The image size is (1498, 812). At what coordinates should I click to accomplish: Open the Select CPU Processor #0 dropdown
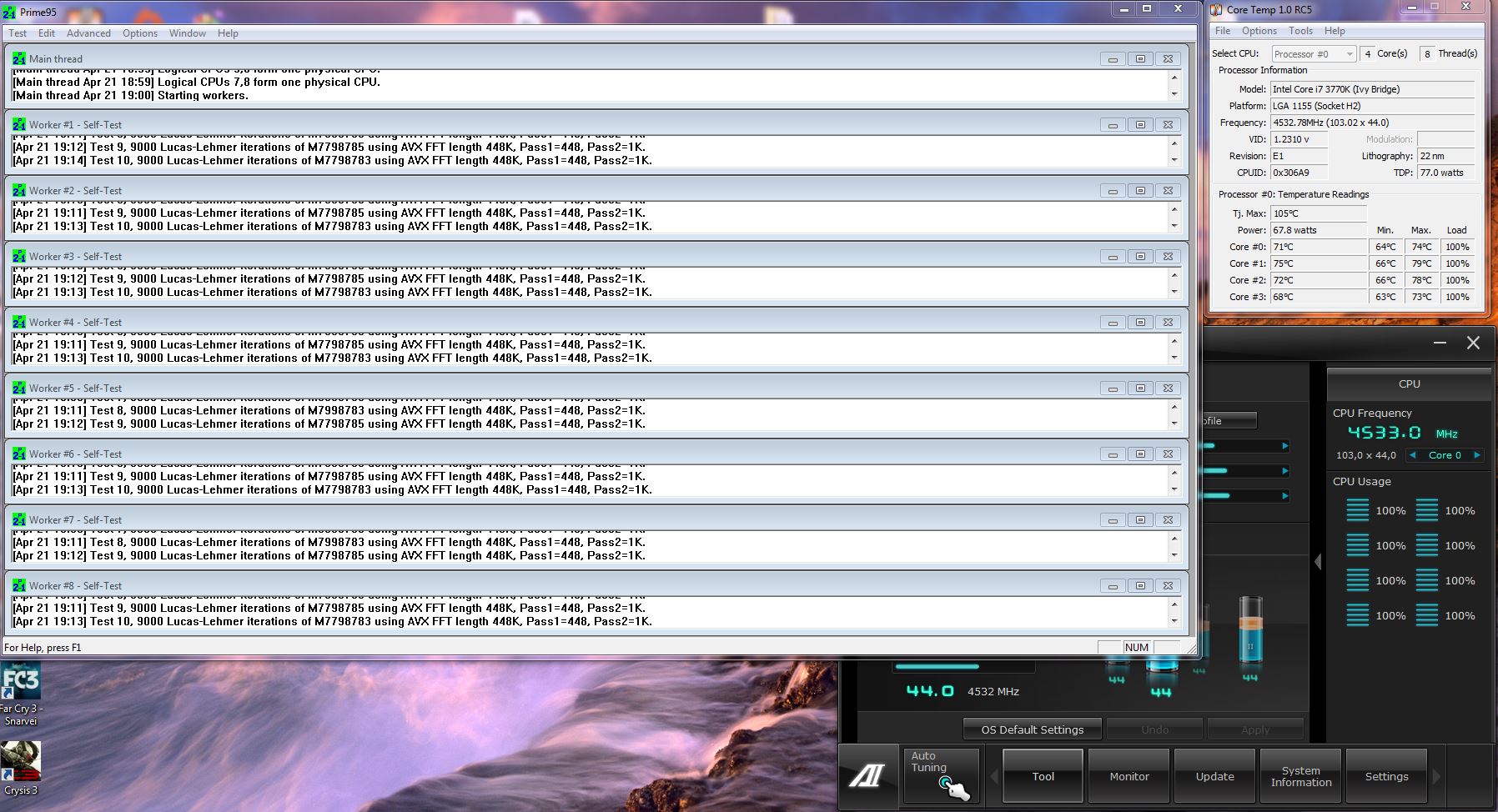coord(1314,53)
